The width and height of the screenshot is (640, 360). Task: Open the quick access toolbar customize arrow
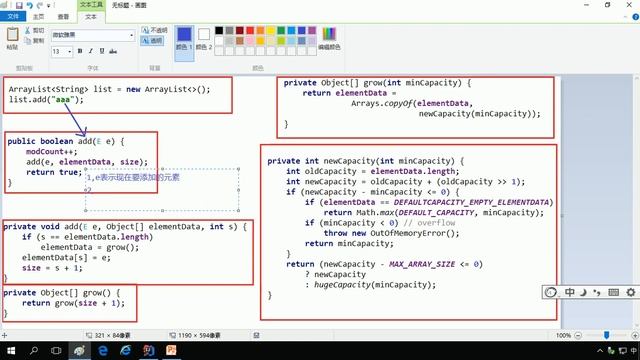pos(49,6)
